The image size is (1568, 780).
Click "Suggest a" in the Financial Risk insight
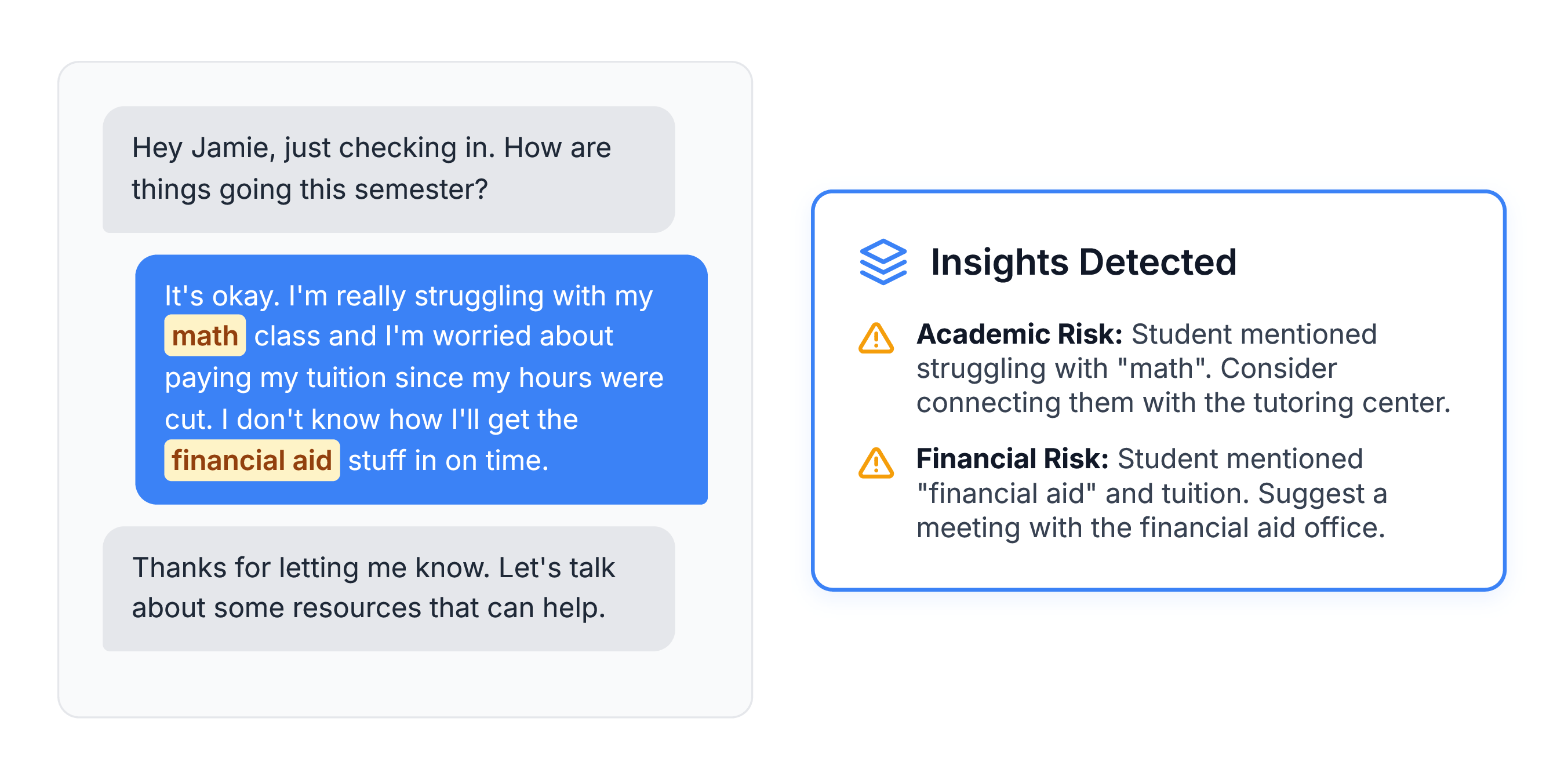[x=1322, y=493]
